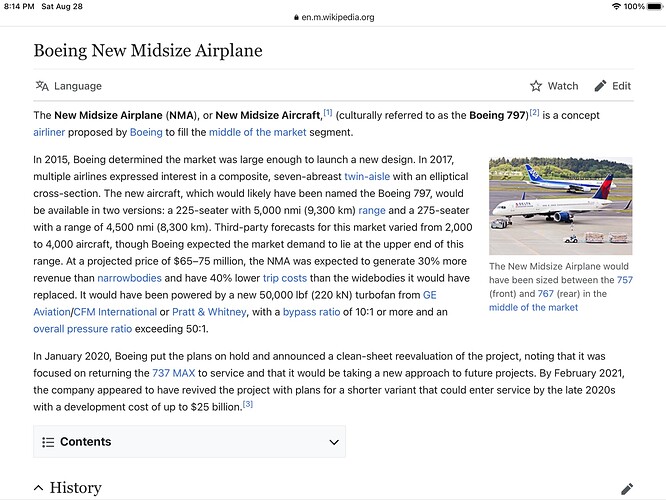
Task: Tap the lock icon beside the URL
Action: (x=296, y=17)
